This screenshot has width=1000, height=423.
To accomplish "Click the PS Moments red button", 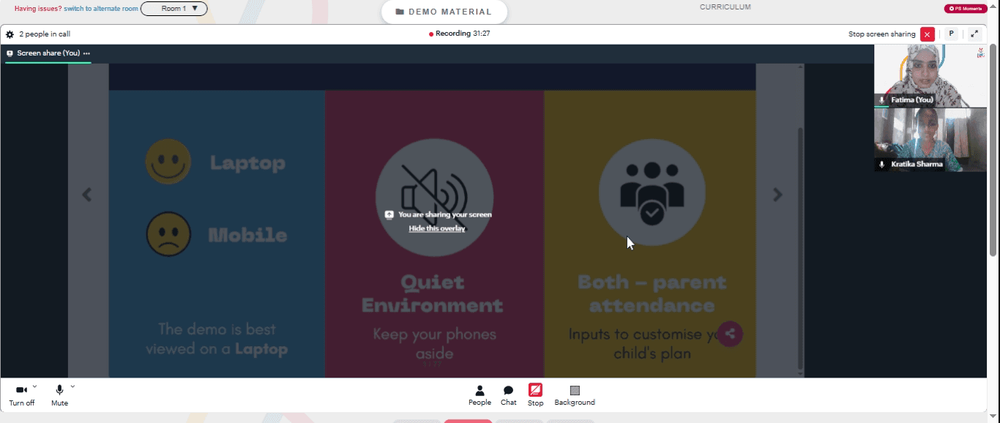I will 967,9.
